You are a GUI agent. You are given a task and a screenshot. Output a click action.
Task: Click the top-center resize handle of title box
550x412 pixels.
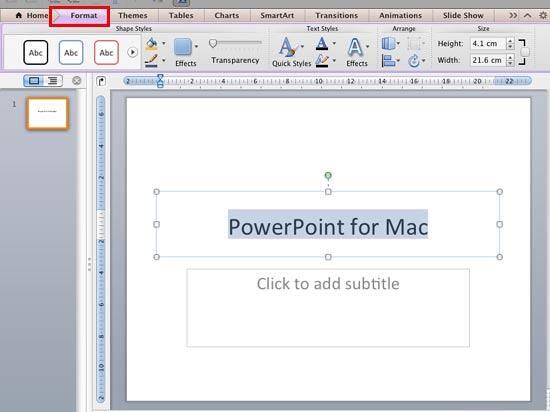[x=328, y=192]
